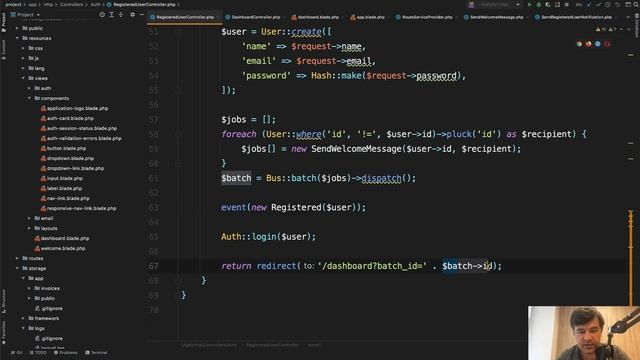Open responsive-nav-link.blade.php in the tree
The height and width of the screenshot is (360, 640).
[x=78, y=208]
